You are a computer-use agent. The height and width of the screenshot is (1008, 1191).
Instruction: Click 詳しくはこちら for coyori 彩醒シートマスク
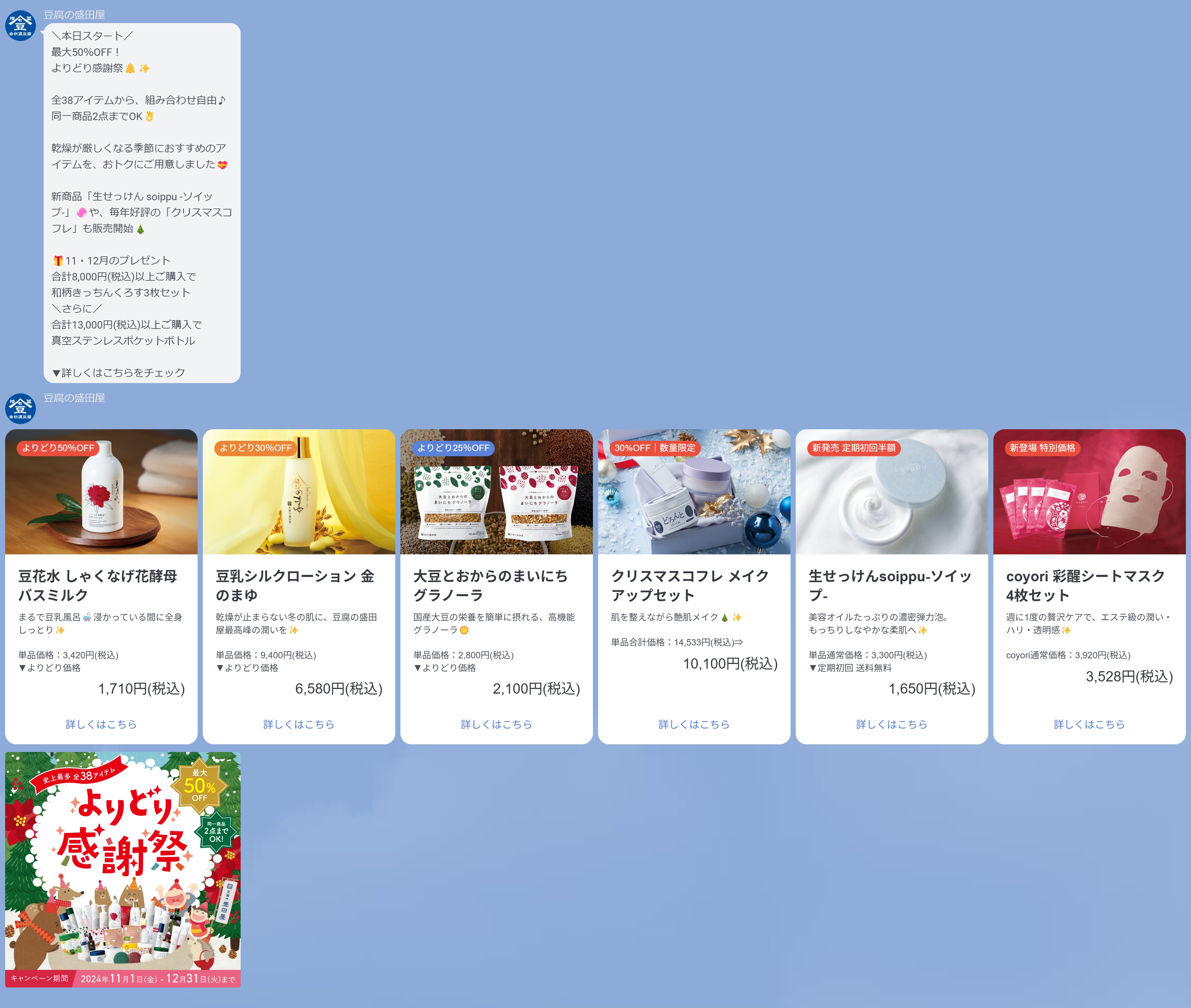tap(1089, 724)
